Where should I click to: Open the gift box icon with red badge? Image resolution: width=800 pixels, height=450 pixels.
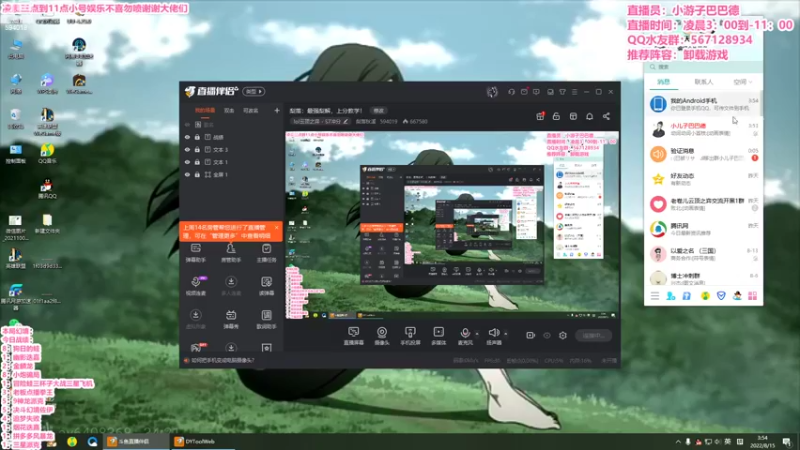540,116
